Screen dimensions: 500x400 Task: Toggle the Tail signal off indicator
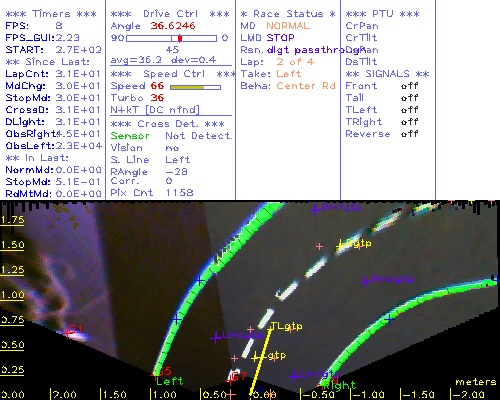409,98
